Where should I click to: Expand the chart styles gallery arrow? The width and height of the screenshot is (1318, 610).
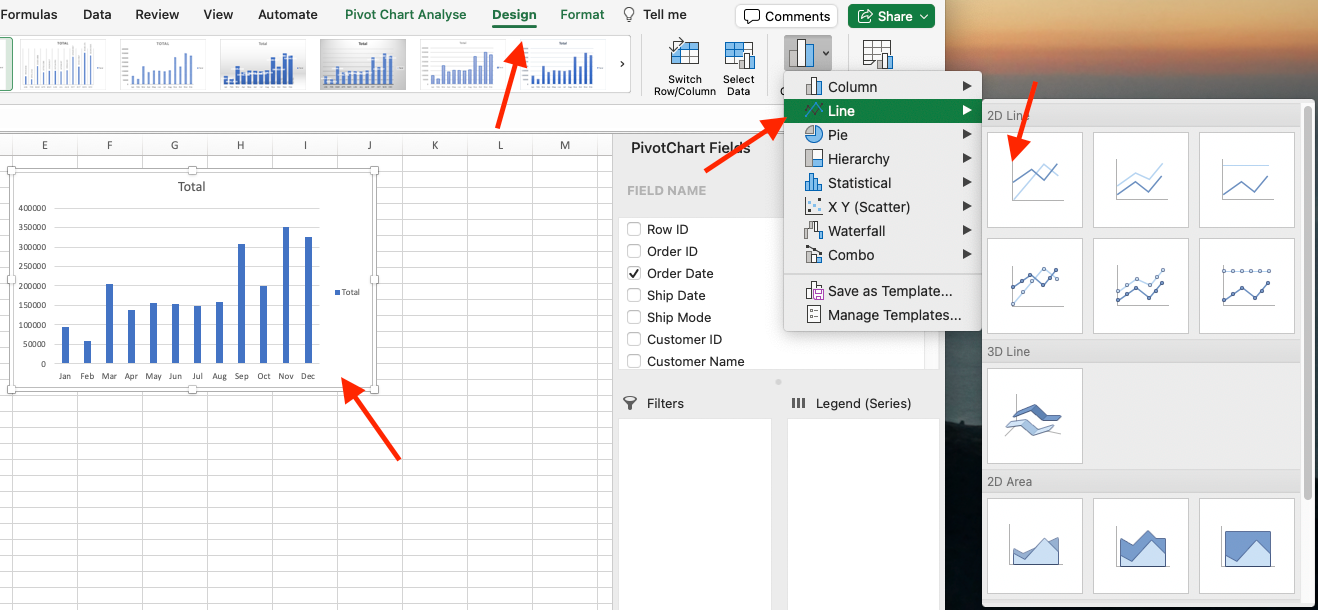tap(623, 64)
